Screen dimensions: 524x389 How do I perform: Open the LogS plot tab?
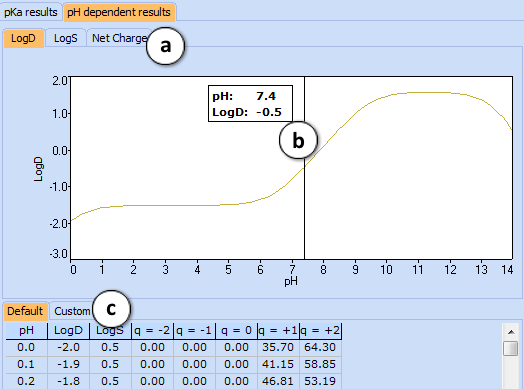click(66, 38)
